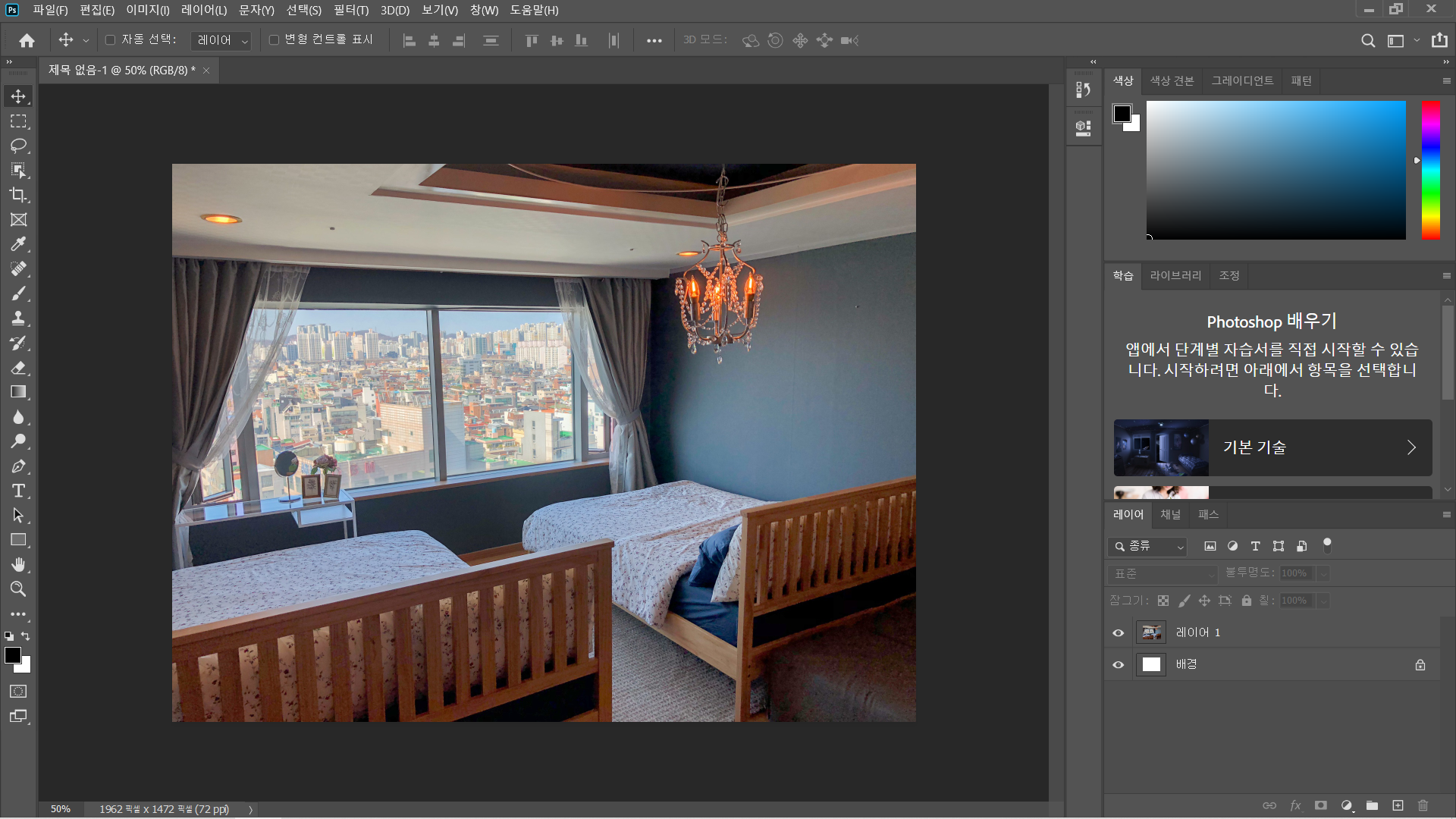Click the delete layer trash icon
The height and width of the screenshot is (819, 1456).
click(1423, 805)
